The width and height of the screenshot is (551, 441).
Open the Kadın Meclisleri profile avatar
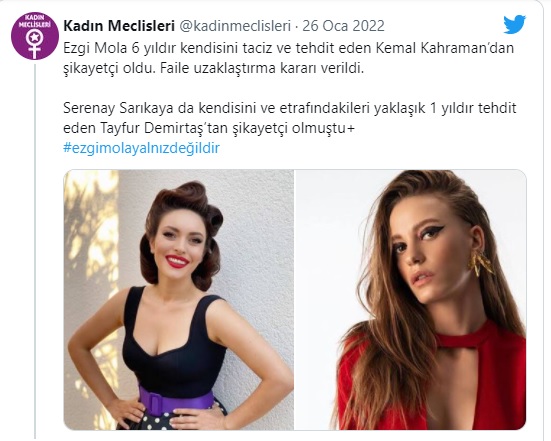pyautogui.click(x=35, y=36)
